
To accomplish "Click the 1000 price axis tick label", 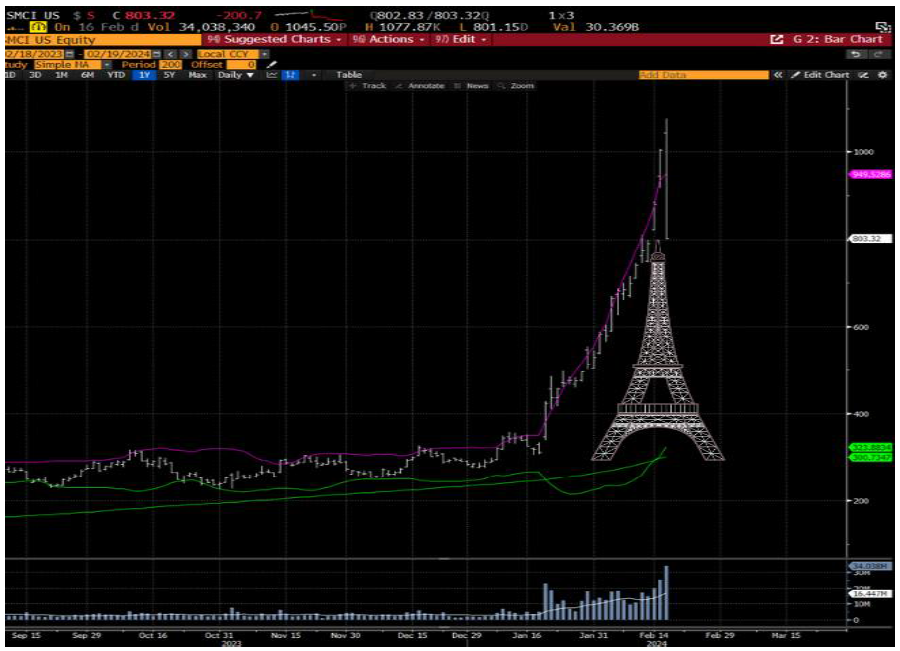I will (864, 152).
